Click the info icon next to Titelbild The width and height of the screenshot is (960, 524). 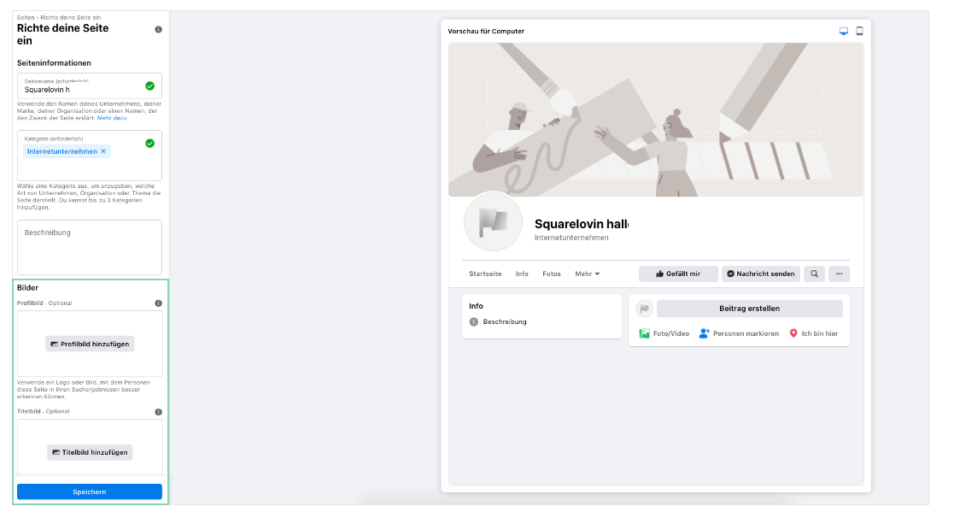pos(159,412)
